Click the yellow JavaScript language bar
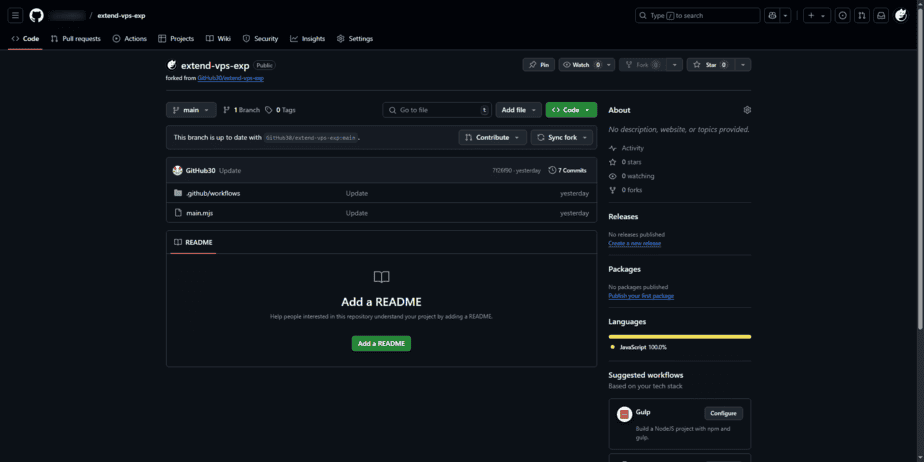This screenshot has height=462, width=924. click(680, 336)
